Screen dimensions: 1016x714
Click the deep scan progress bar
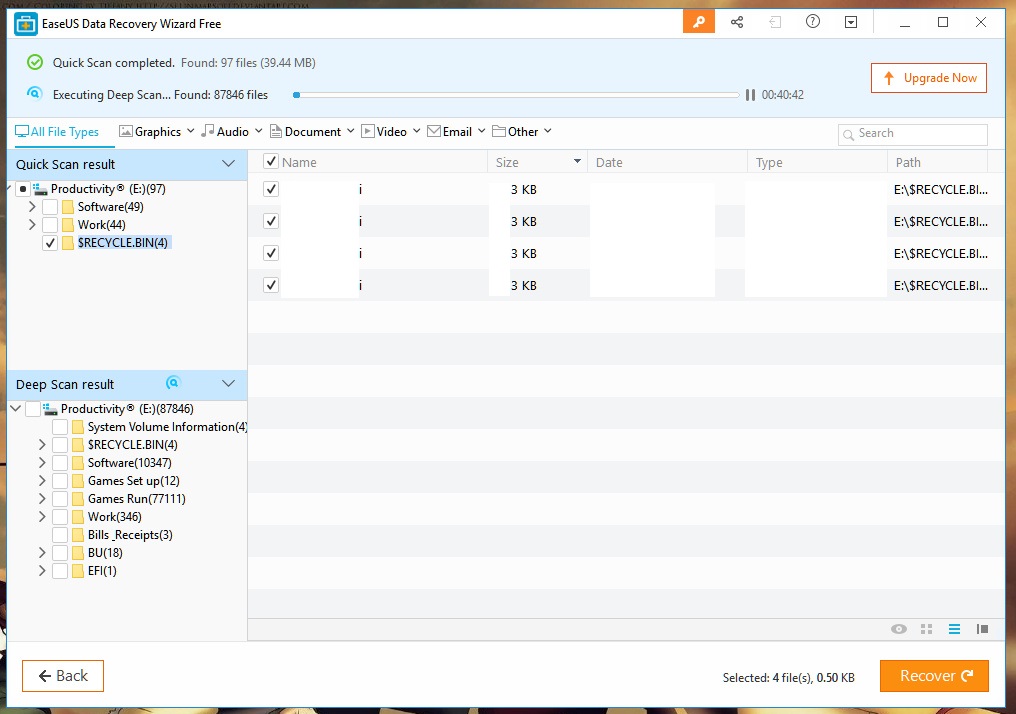(516, 95)
